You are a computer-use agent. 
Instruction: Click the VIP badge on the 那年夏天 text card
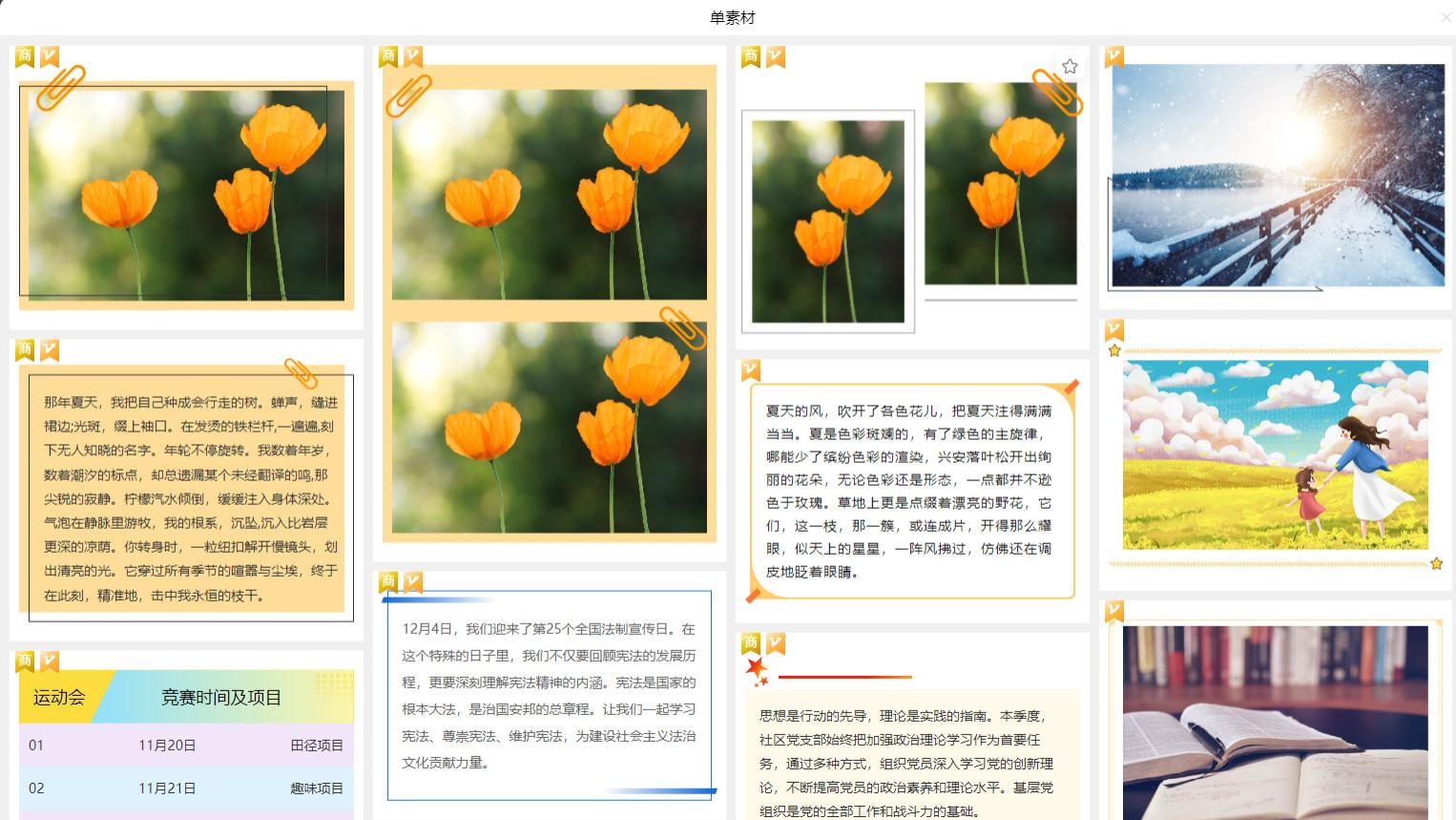pyautogui.click(x=50, y=350)
